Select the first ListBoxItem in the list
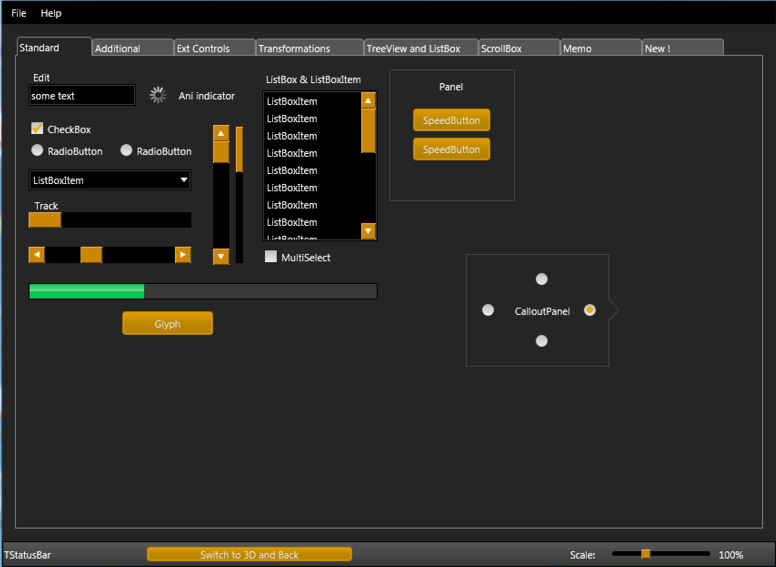This screenshot has height=567, width=776. 312,101
